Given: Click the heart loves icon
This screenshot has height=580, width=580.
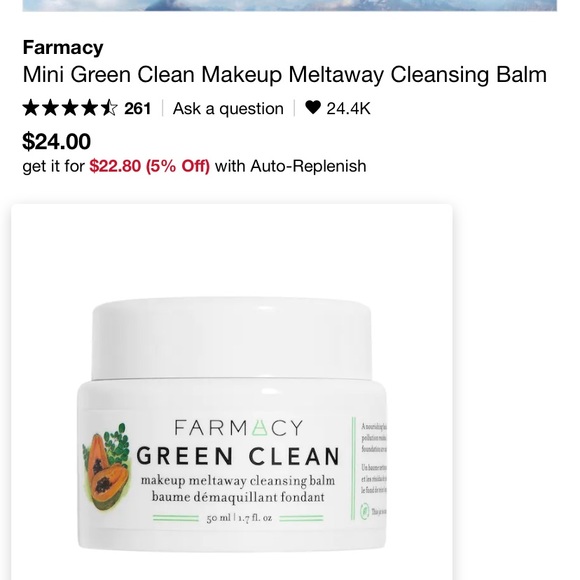Looking at the screenshot, I should [x=313, y=108].
